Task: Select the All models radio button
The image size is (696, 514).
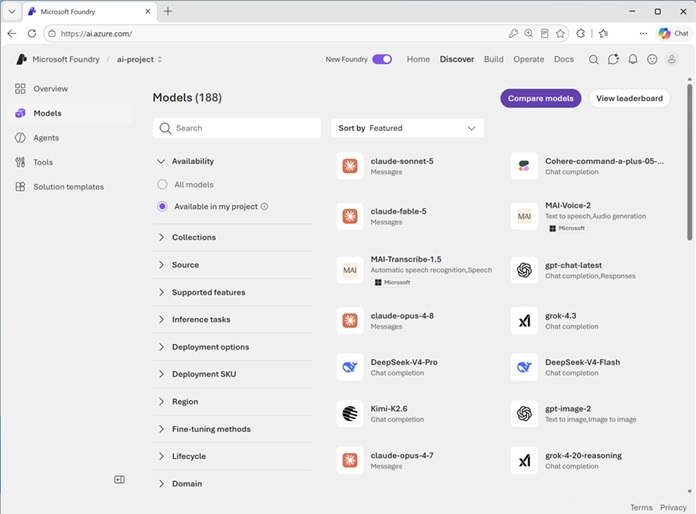Action: [162, 184]
